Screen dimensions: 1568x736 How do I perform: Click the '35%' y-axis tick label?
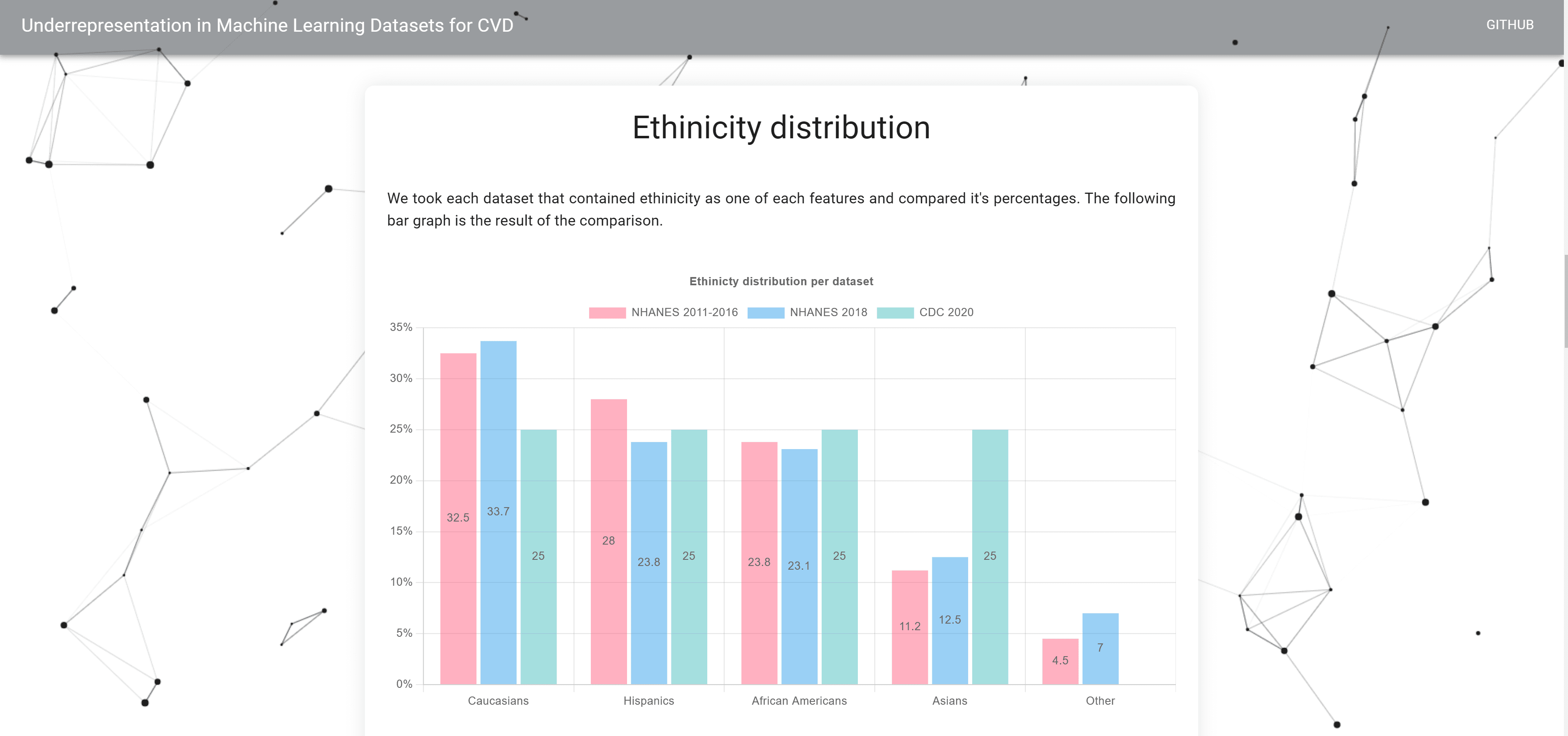401,327
